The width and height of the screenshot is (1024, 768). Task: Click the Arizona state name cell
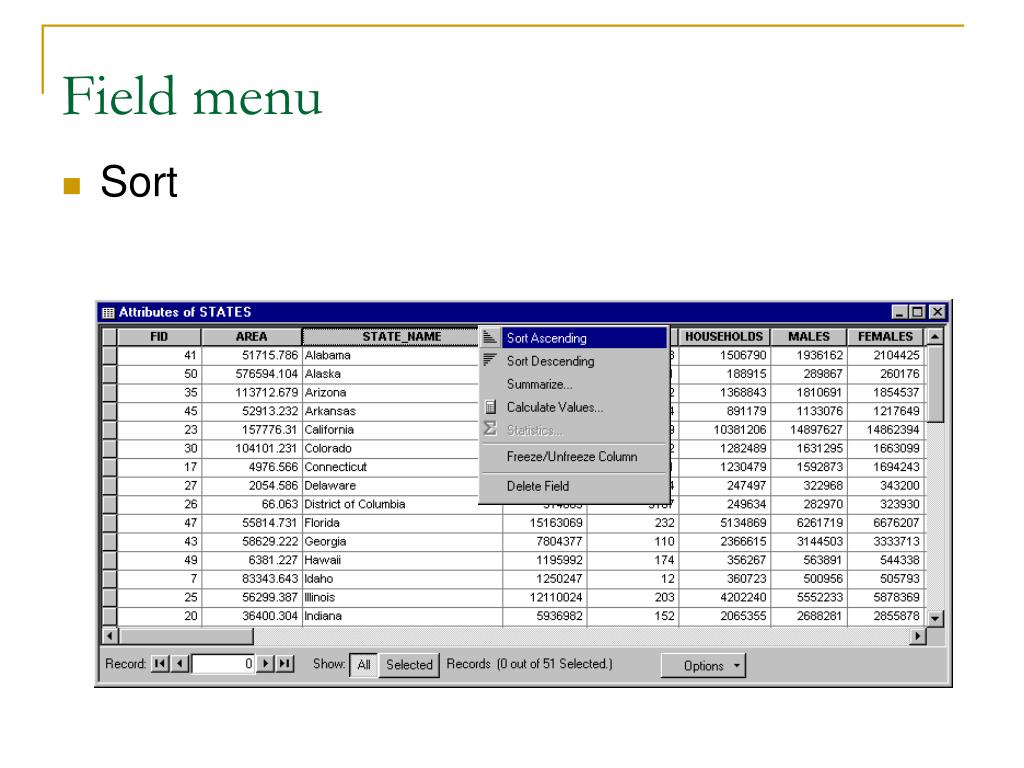[391, 392]
